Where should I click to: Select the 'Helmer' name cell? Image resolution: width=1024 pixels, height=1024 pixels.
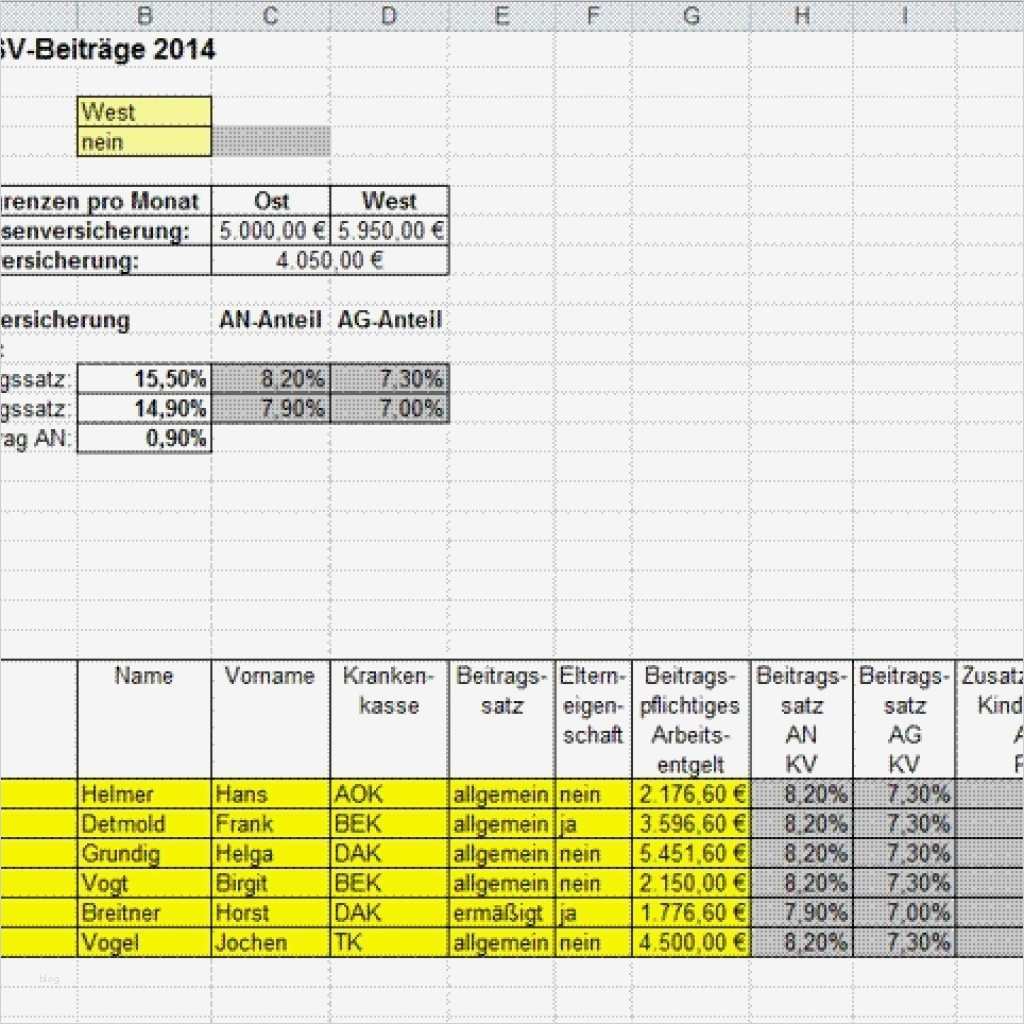pyautogui.click(x=144, y=794)
